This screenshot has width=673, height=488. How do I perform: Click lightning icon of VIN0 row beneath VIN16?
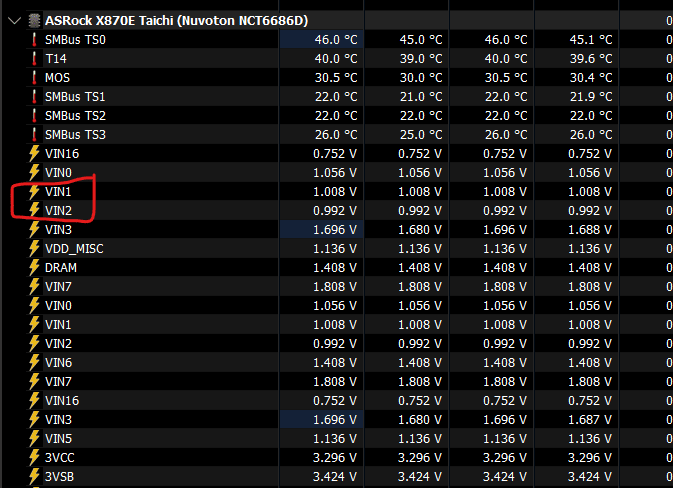(34, 173)
